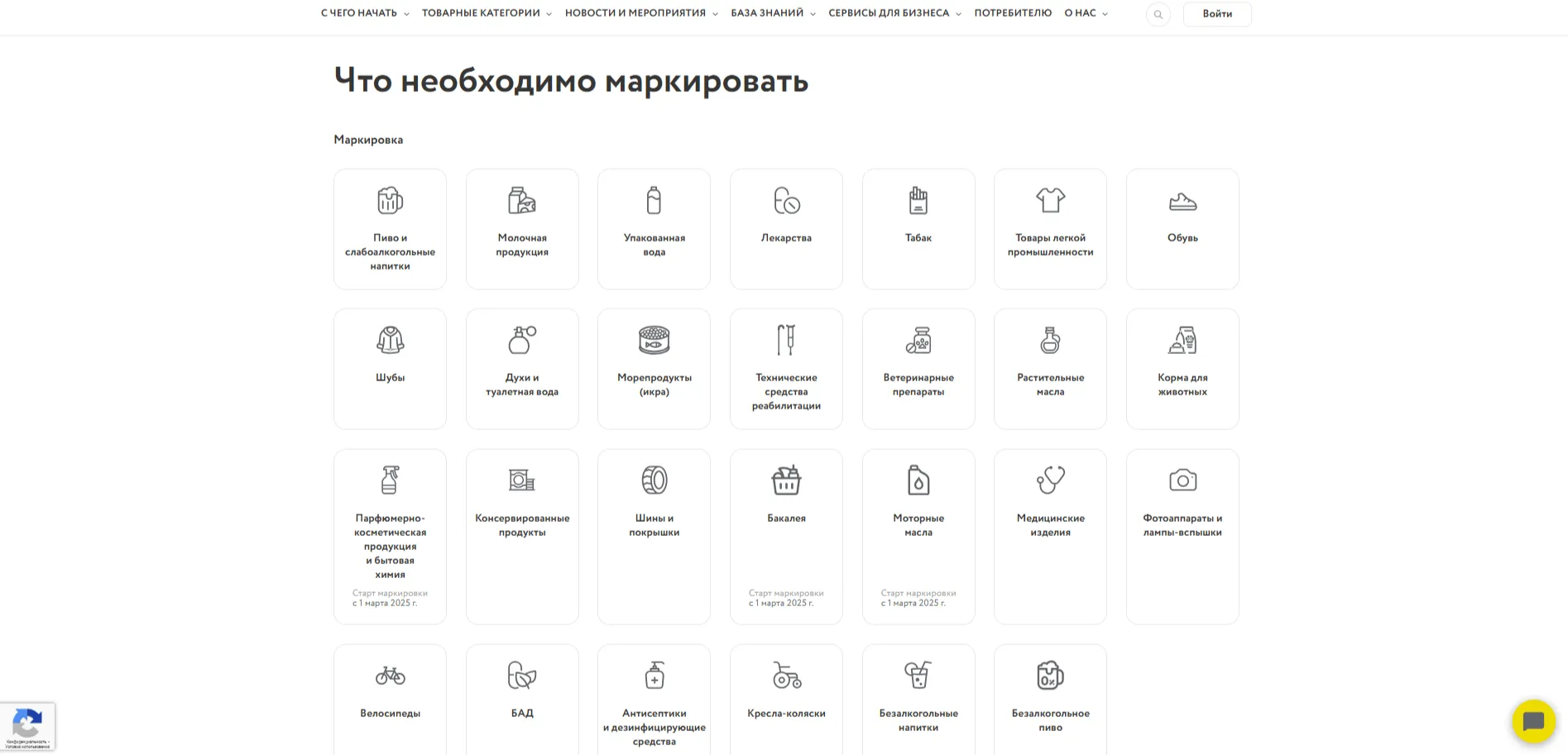
Task: Click the sneaker icon for Обувь
Action: [x=1182, y=201]
